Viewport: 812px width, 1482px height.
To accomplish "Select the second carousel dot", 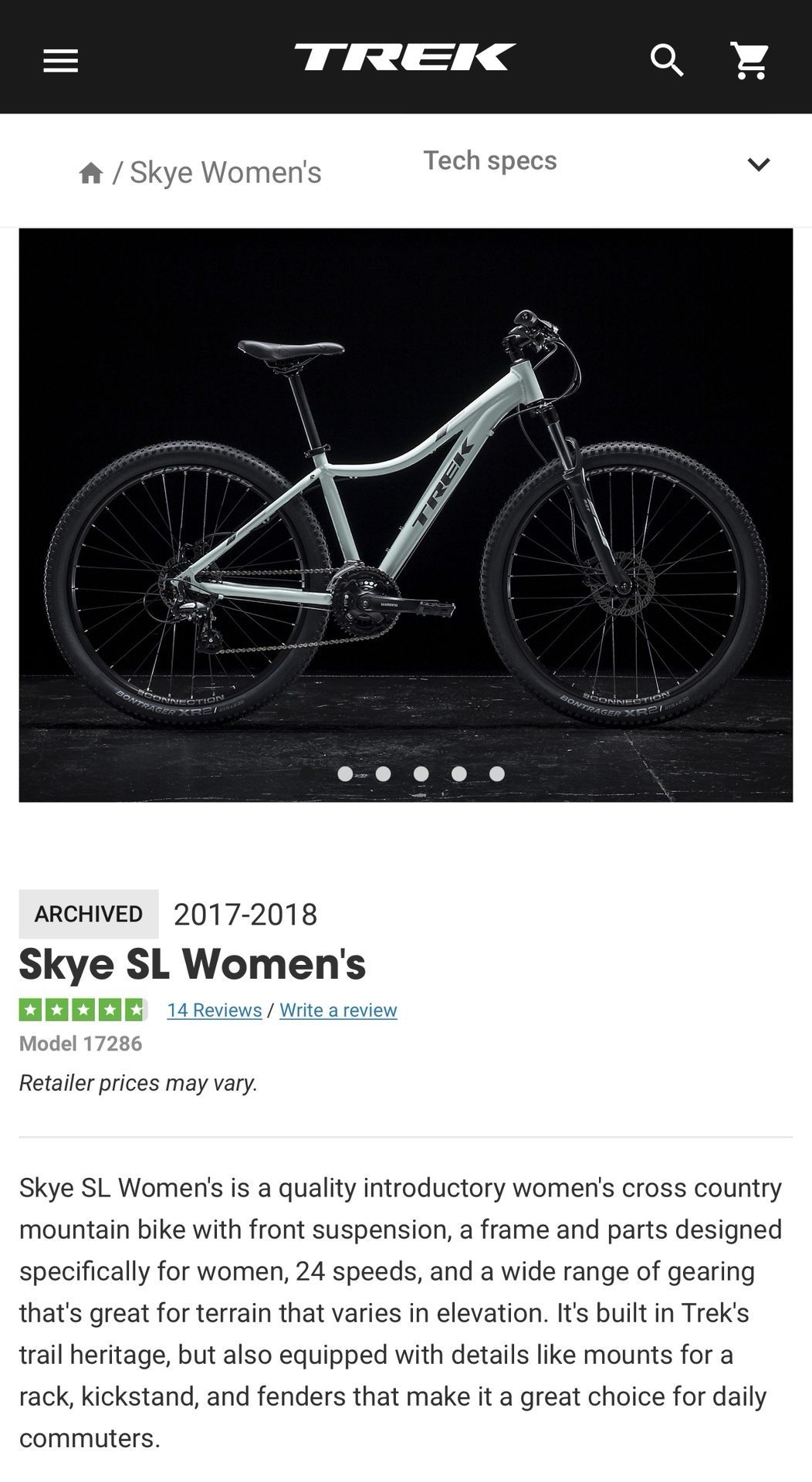I will pos(345,773).
